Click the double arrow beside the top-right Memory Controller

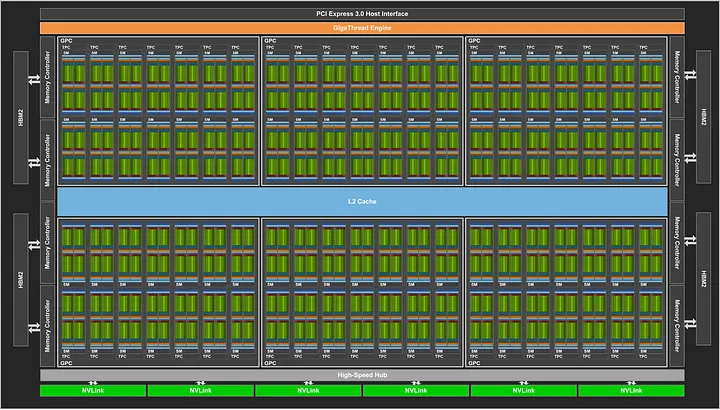click(x=690, y=75)
